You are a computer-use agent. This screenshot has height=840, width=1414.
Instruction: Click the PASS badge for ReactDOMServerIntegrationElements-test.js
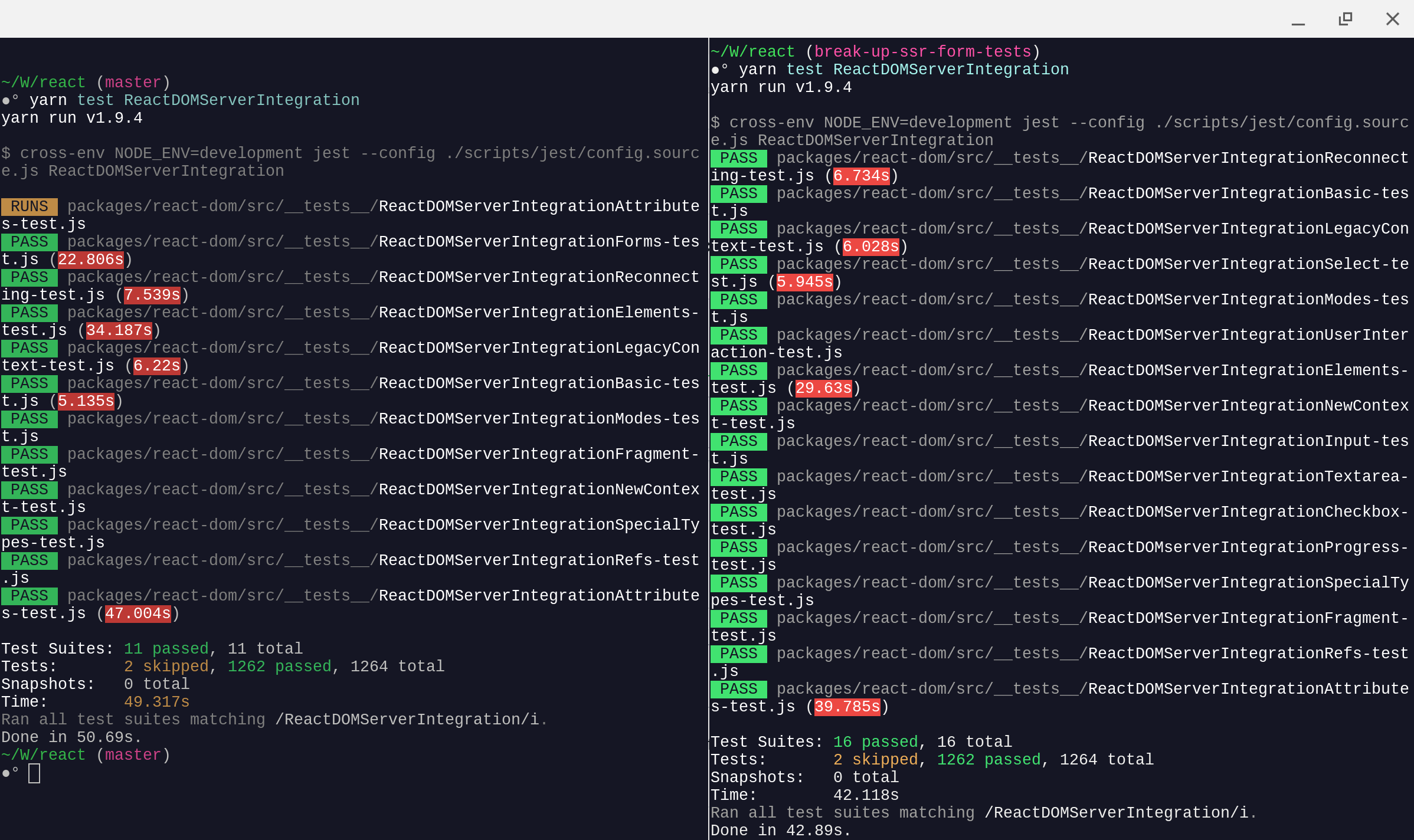[x=28, y=313]
